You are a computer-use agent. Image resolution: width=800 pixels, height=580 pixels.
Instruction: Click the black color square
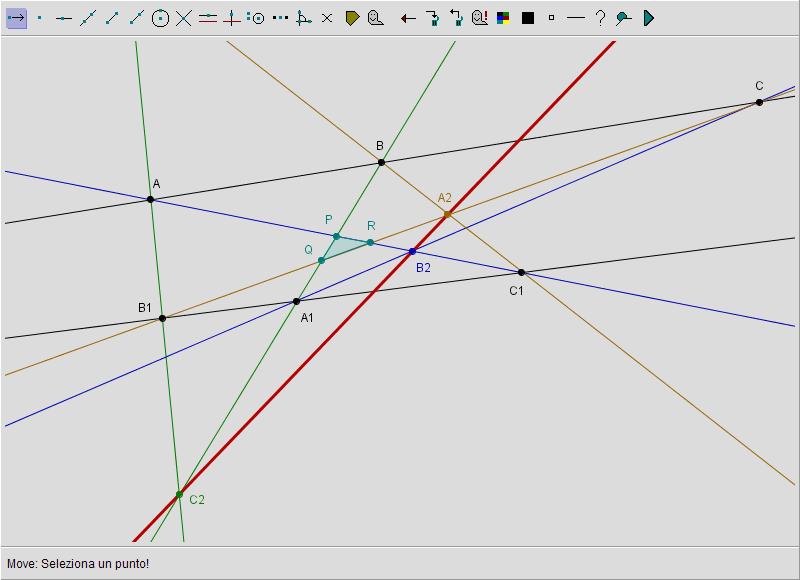pos(528,18)
